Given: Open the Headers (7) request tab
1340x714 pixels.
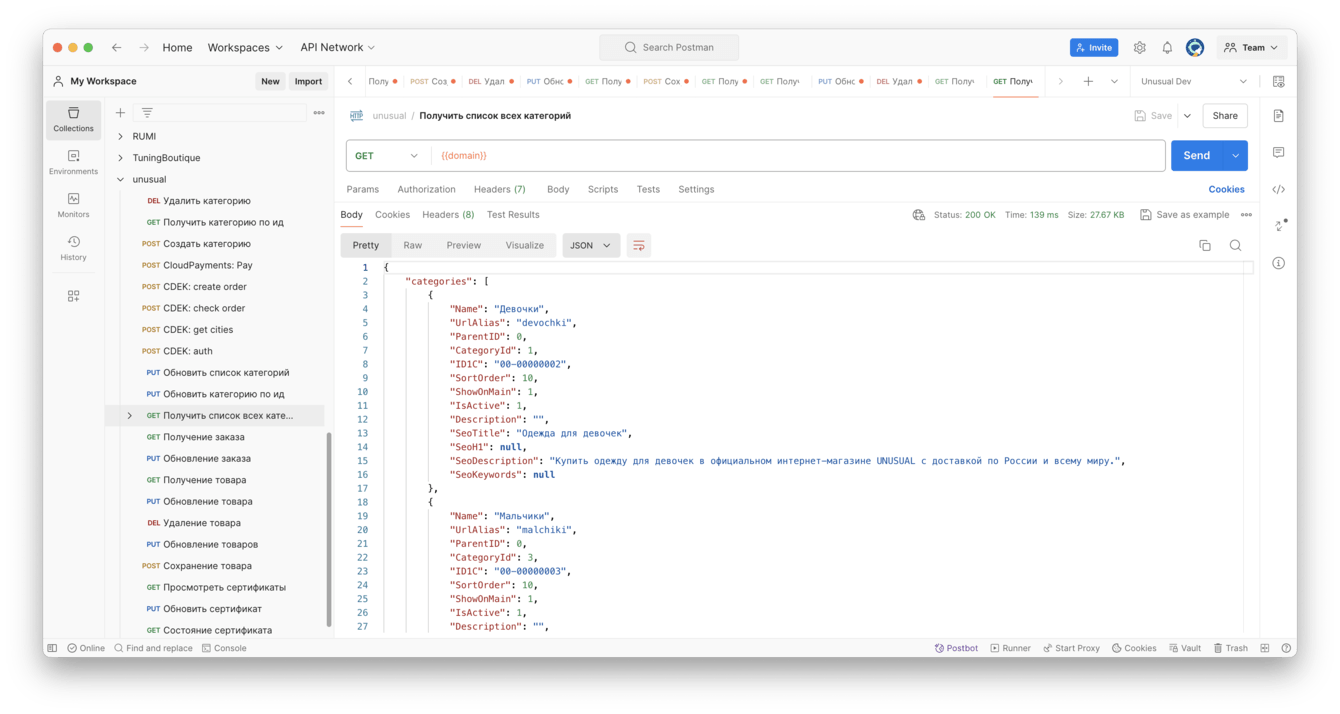Looking at the screenshot, I should (x=499, y=189).
